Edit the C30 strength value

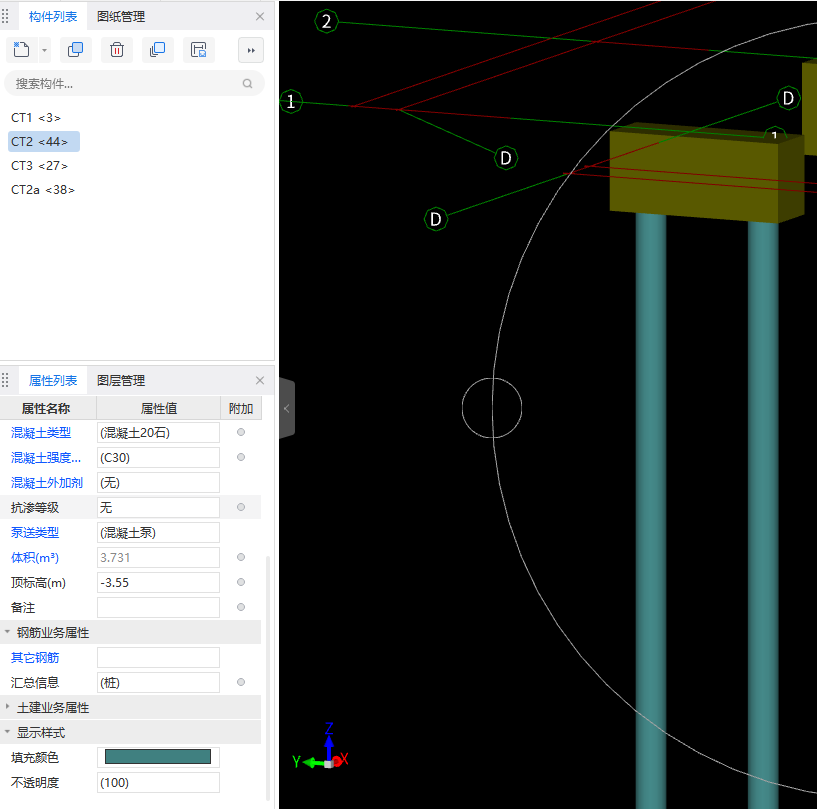tap(158, 458)
